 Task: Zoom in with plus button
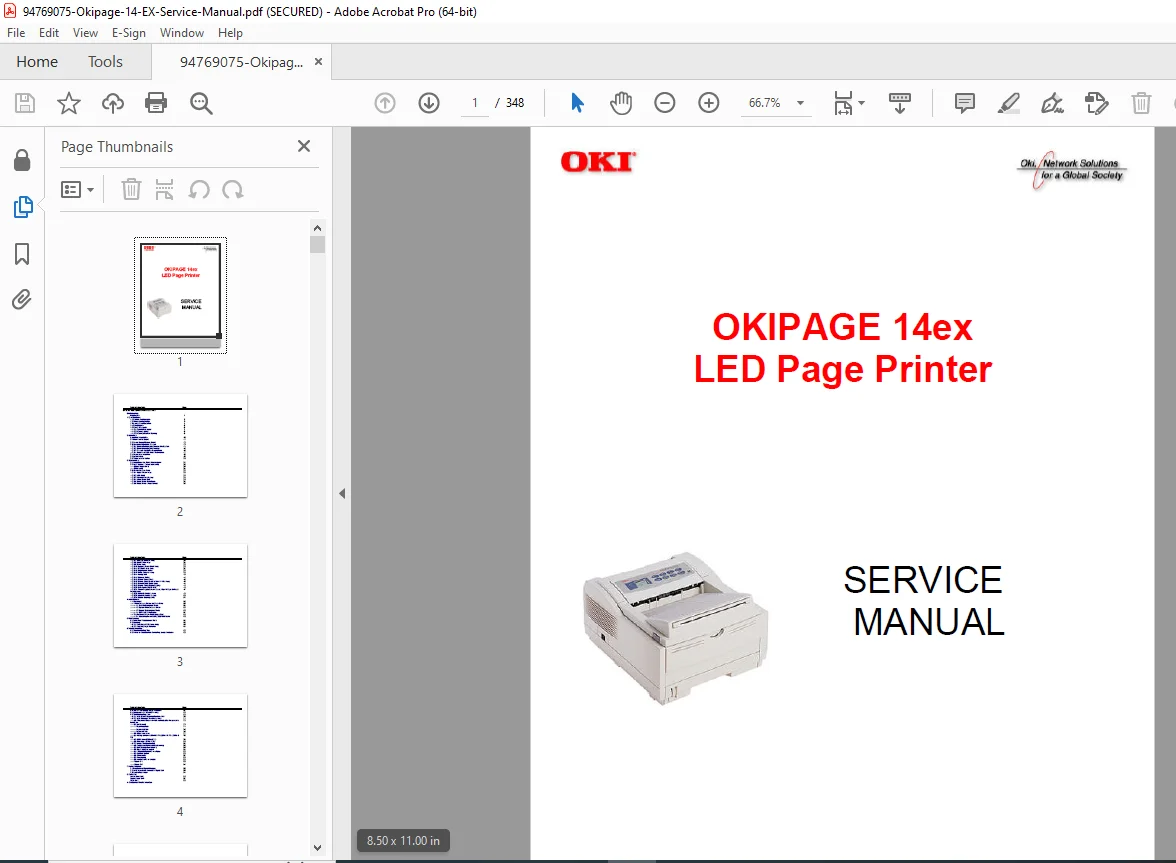tap(709, 103)
